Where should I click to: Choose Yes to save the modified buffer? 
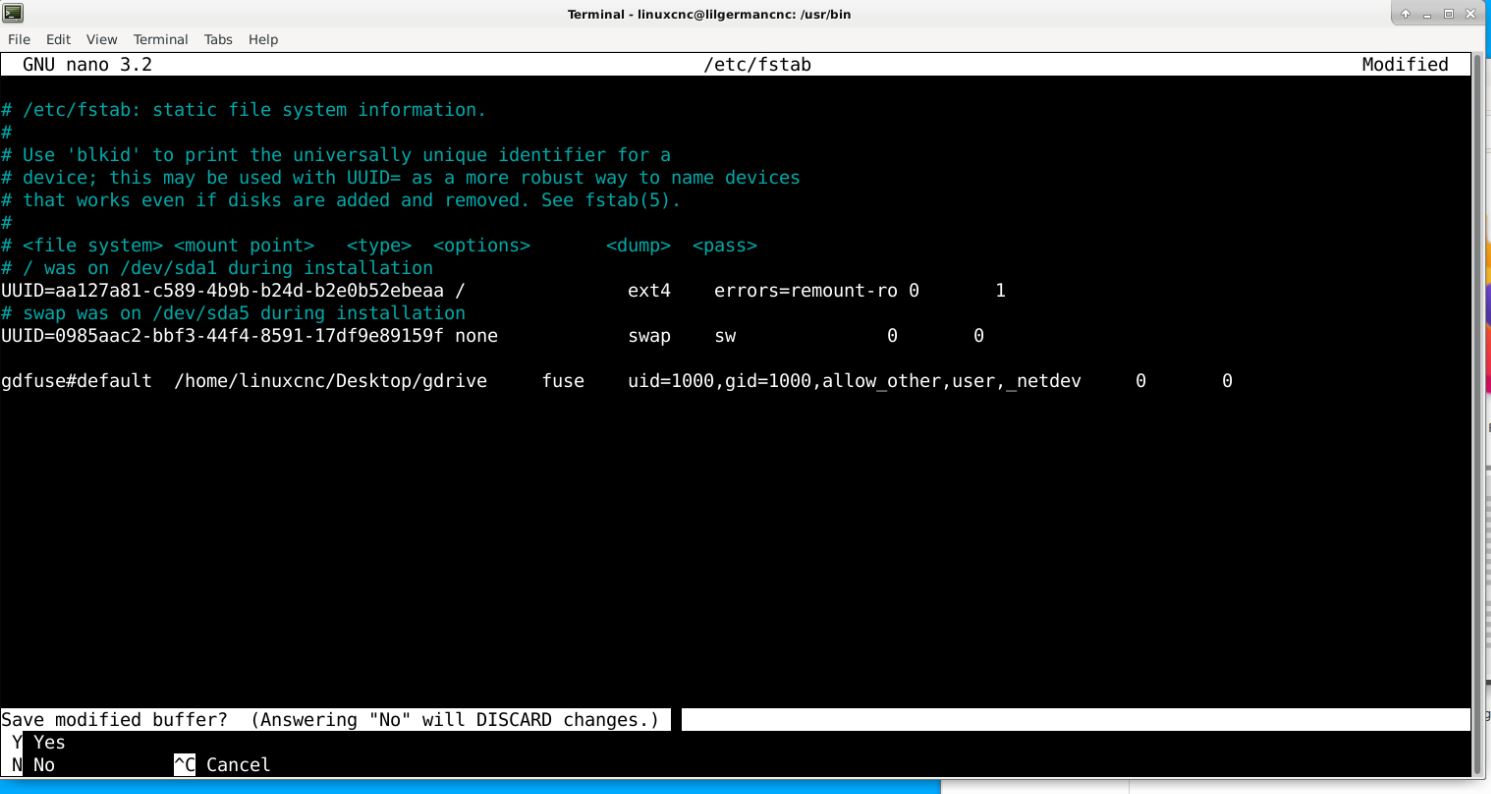point(39,742)
